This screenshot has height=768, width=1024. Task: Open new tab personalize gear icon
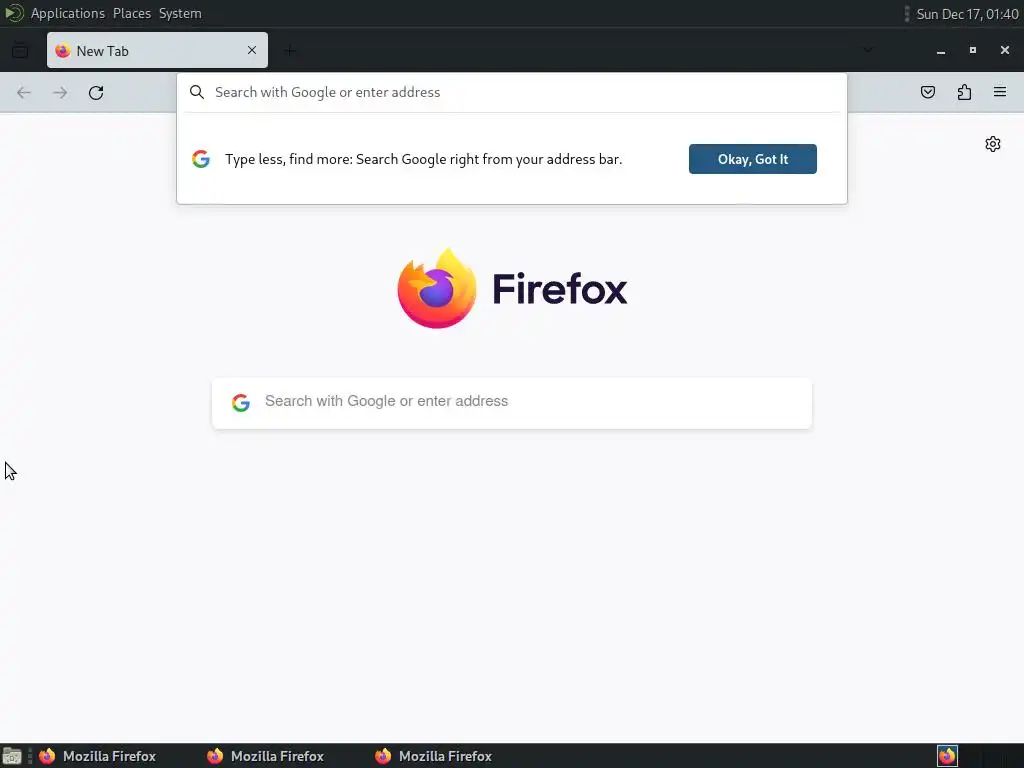993,144
